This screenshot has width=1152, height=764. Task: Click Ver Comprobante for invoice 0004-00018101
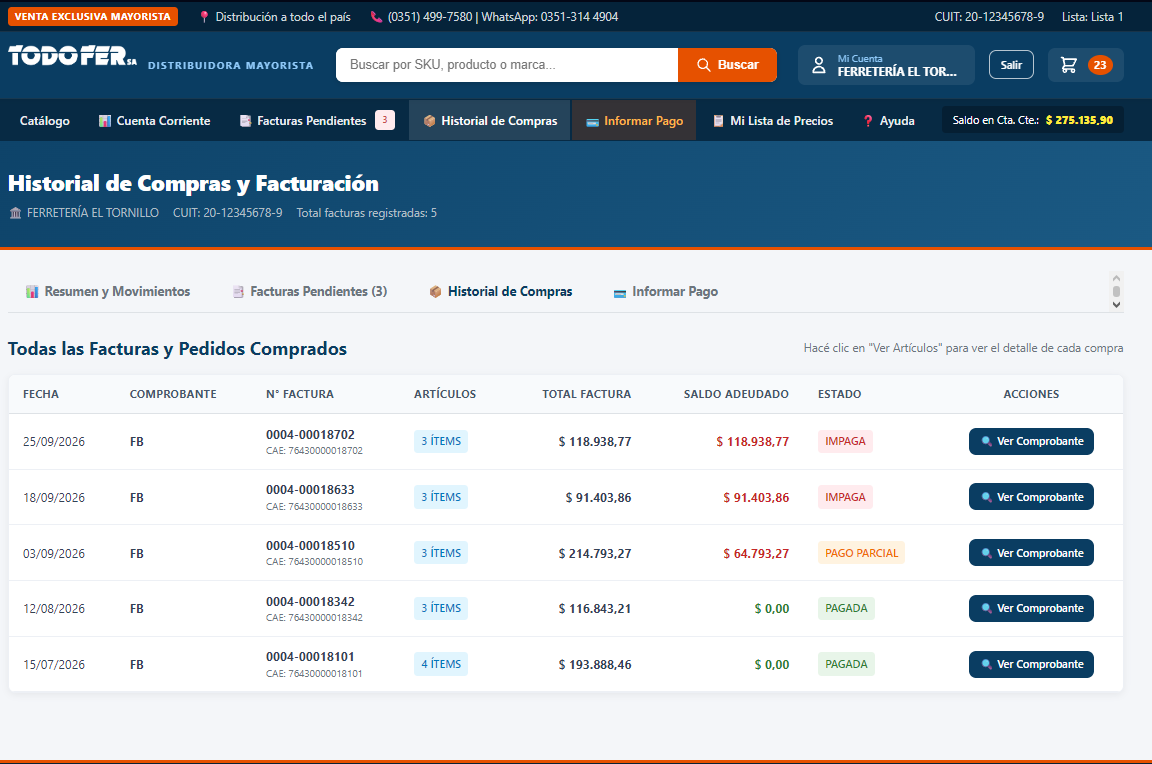[x=1031, y=664]
